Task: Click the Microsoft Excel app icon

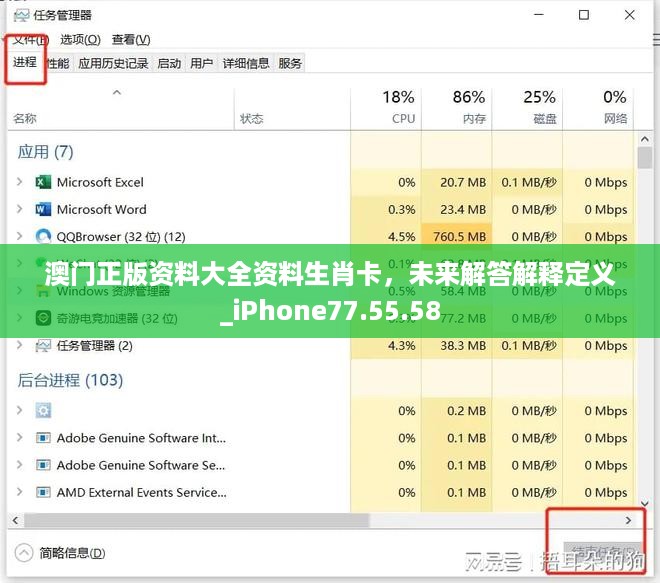Action: click(x=43, y=182)
